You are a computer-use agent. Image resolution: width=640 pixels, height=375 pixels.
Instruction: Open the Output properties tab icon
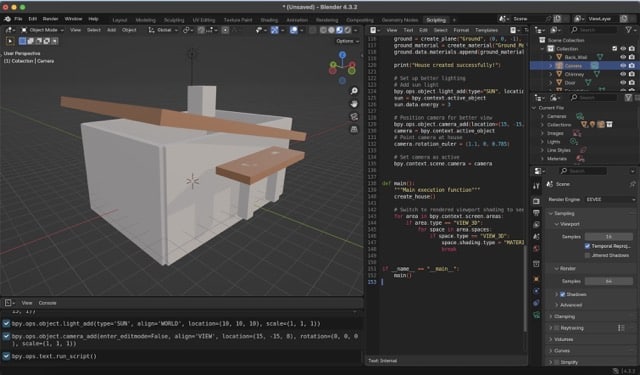pyautogui.click(x=536, y=213)
